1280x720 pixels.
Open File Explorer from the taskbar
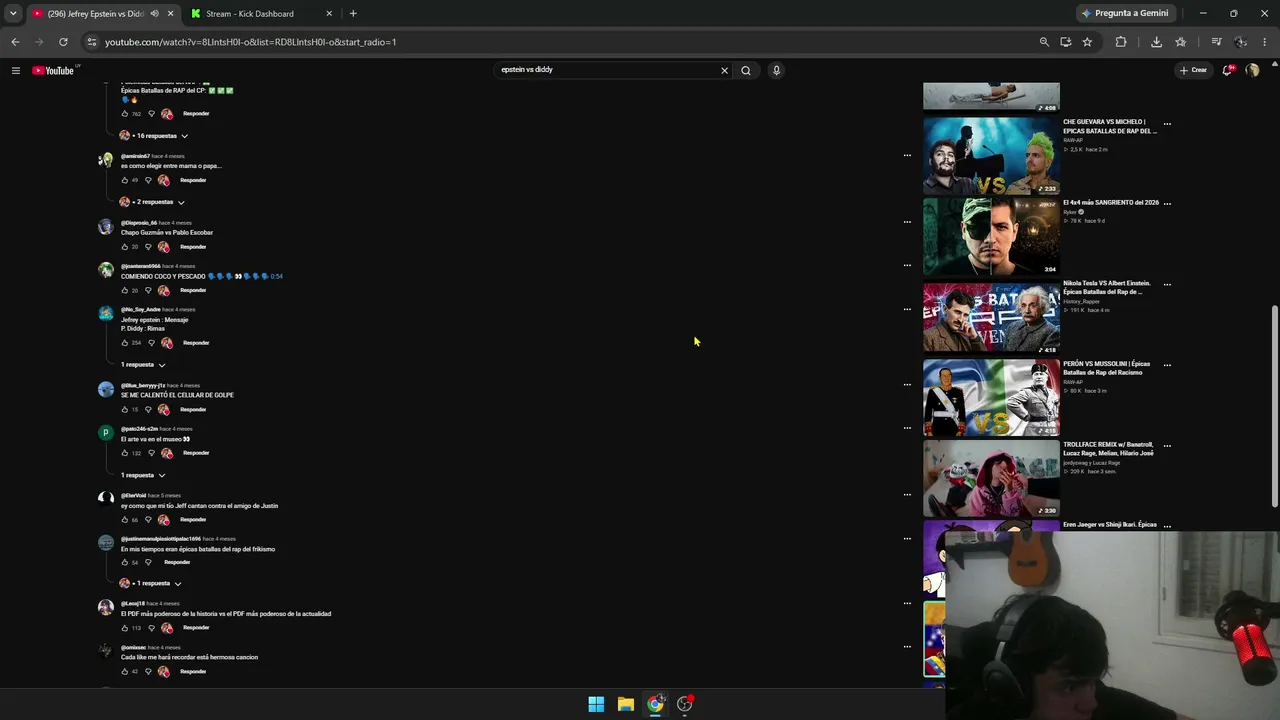625,704
